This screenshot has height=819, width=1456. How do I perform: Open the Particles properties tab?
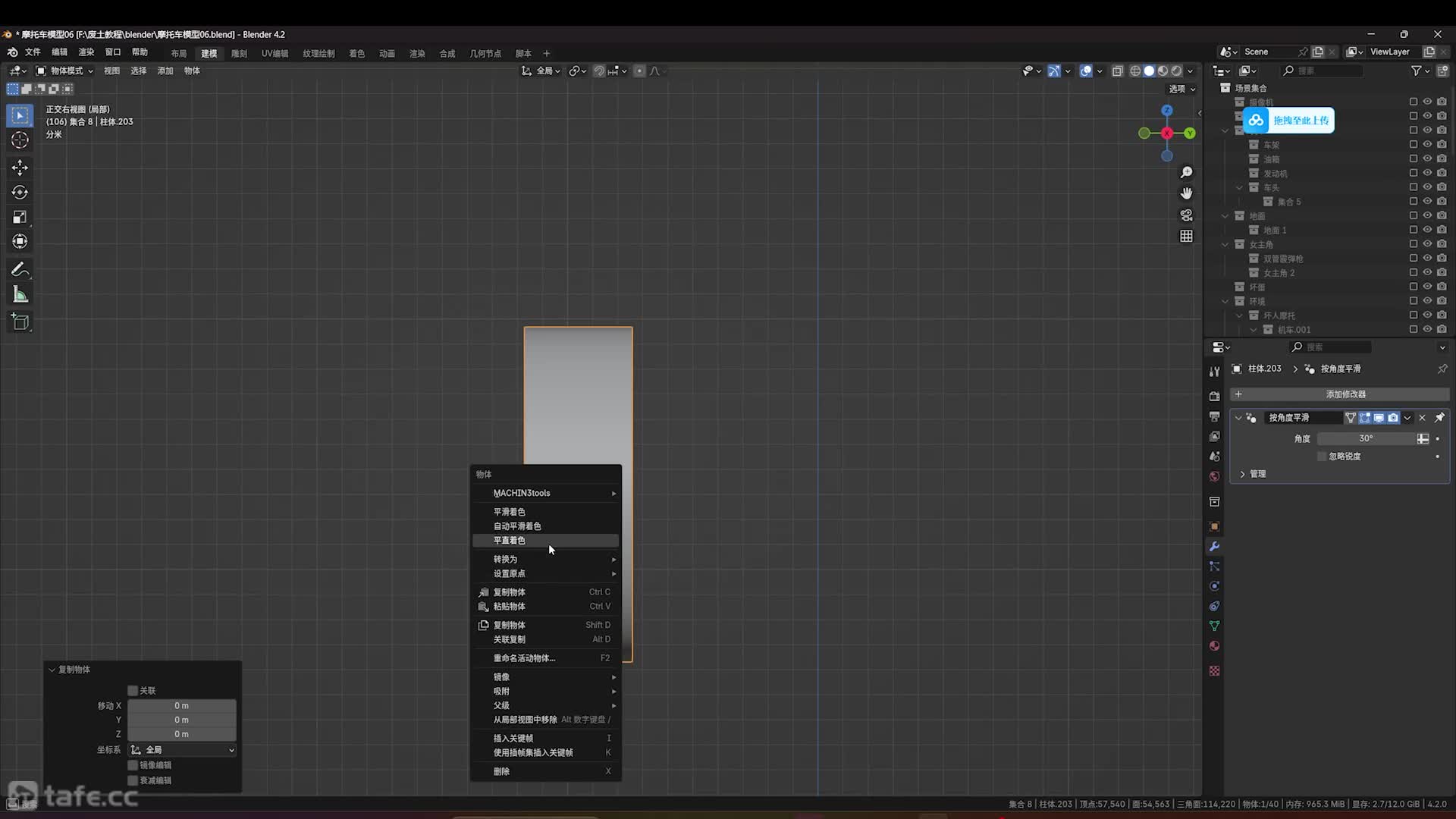1214,566
